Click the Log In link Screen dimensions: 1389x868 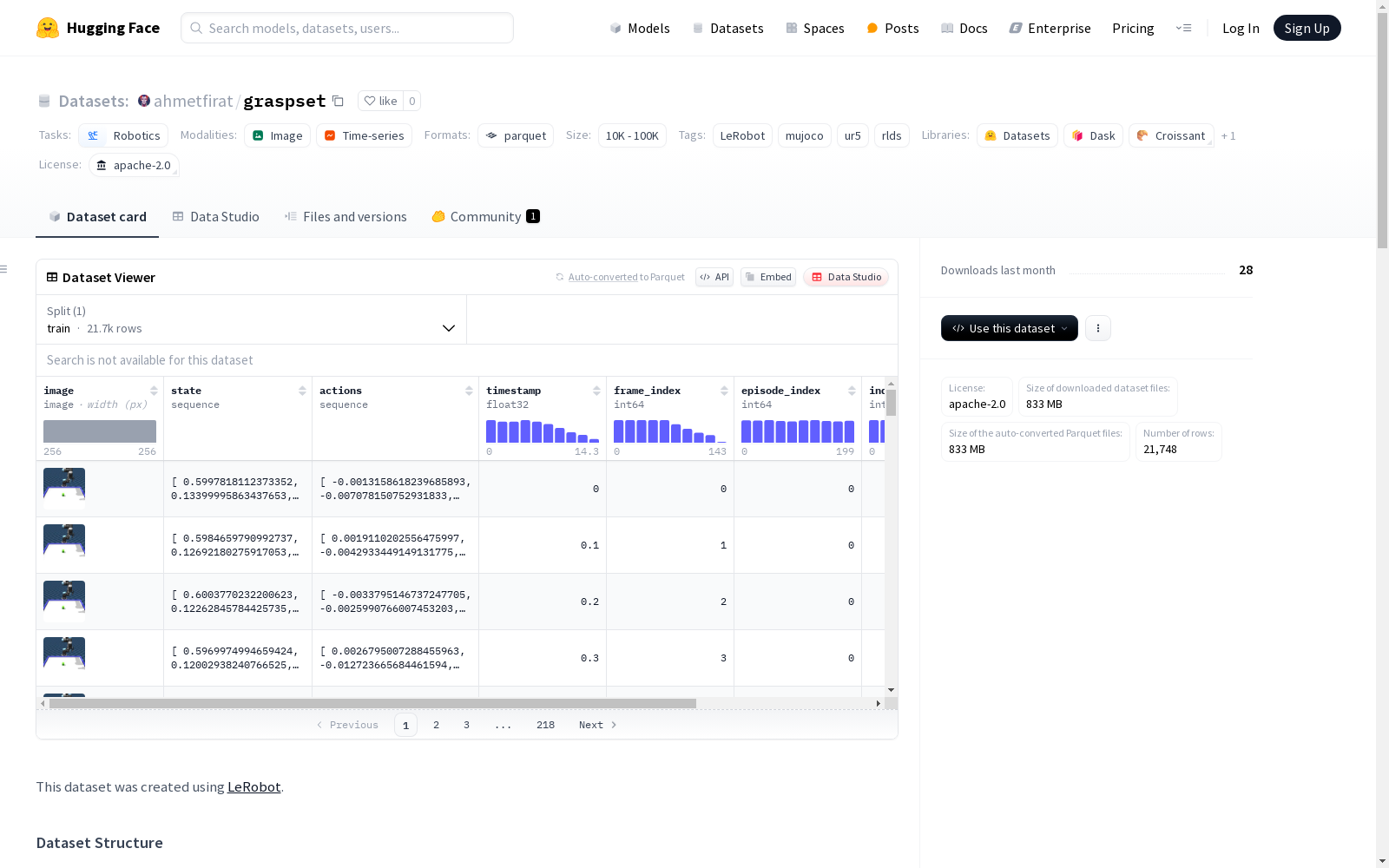1241,28
